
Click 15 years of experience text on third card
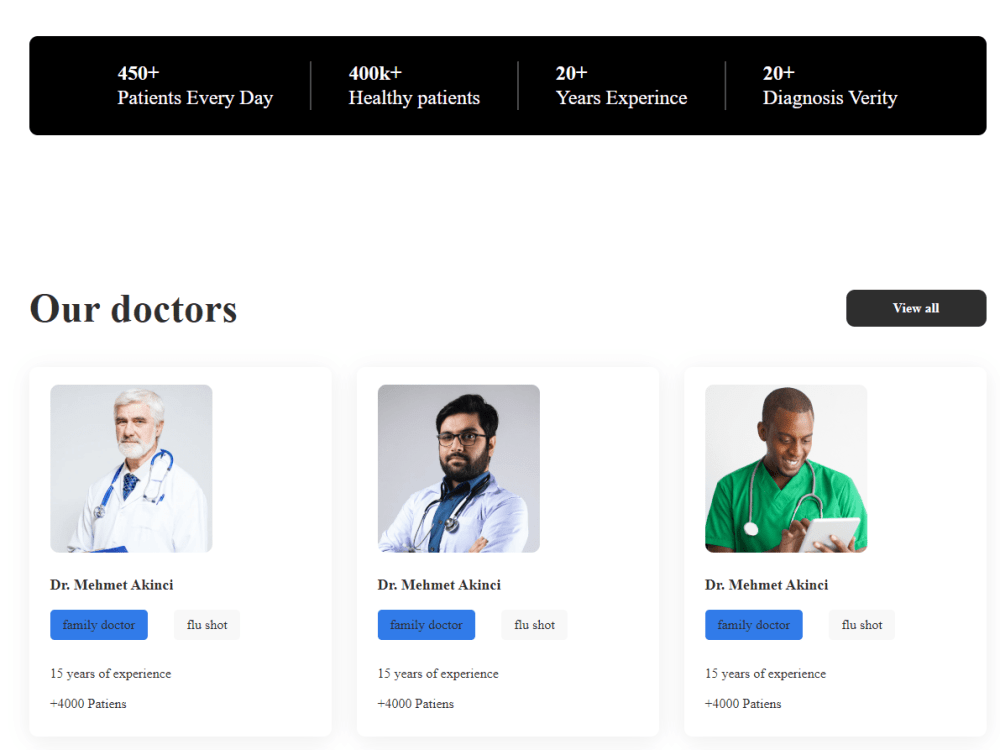(x=765, y=673)
